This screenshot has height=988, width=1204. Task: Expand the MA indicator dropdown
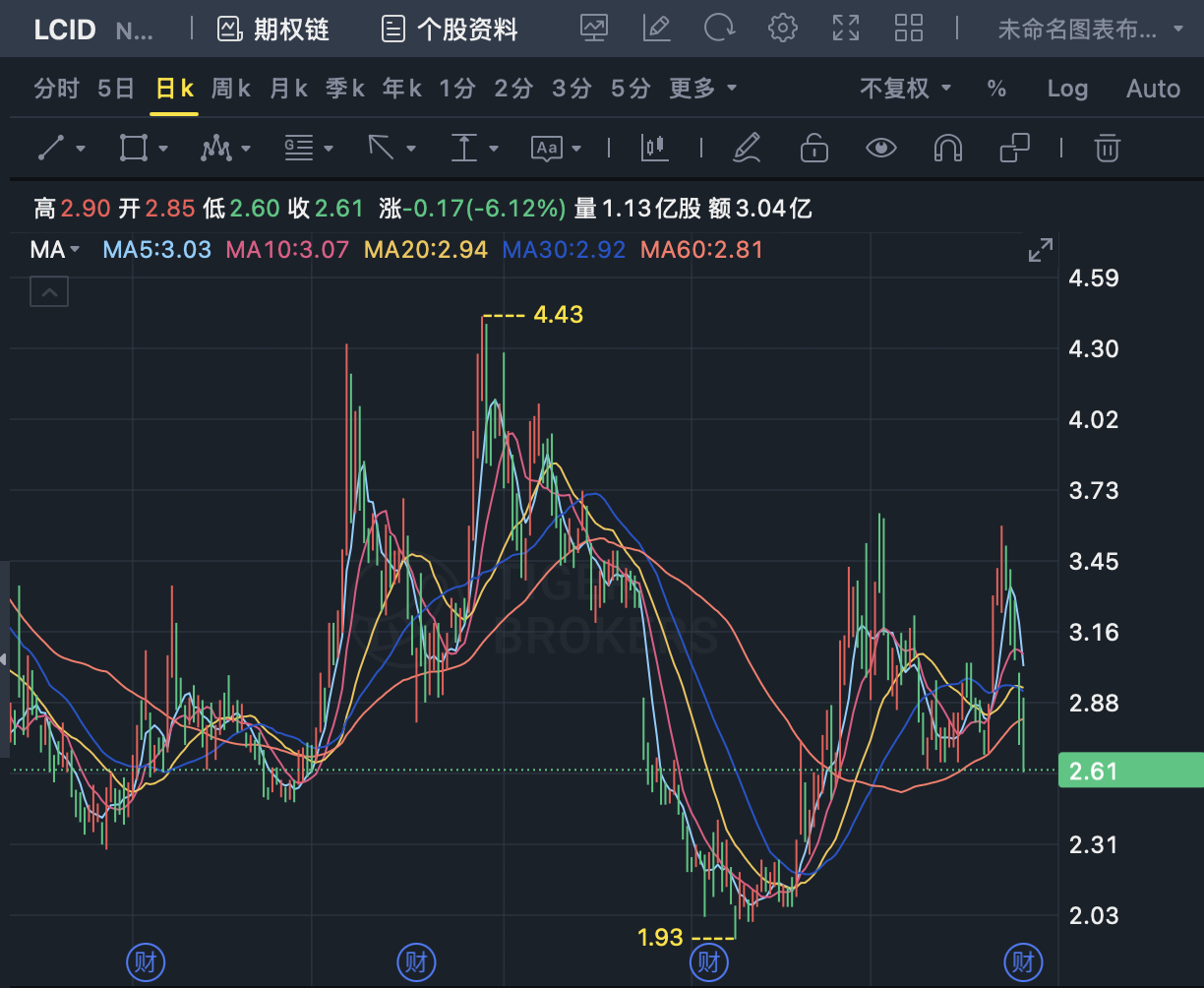pos(55,250)
